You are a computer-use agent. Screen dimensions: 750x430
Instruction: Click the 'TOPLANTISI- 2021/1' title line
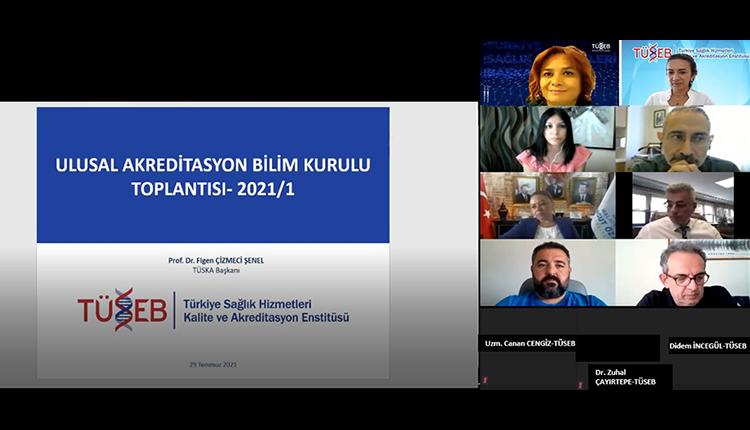[213, 189]
